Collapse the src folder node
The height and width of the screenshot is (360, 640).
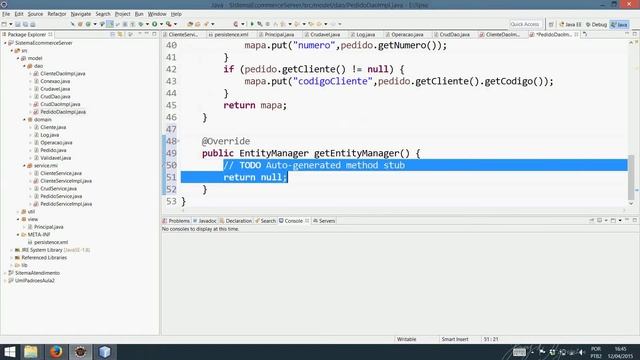12,51
